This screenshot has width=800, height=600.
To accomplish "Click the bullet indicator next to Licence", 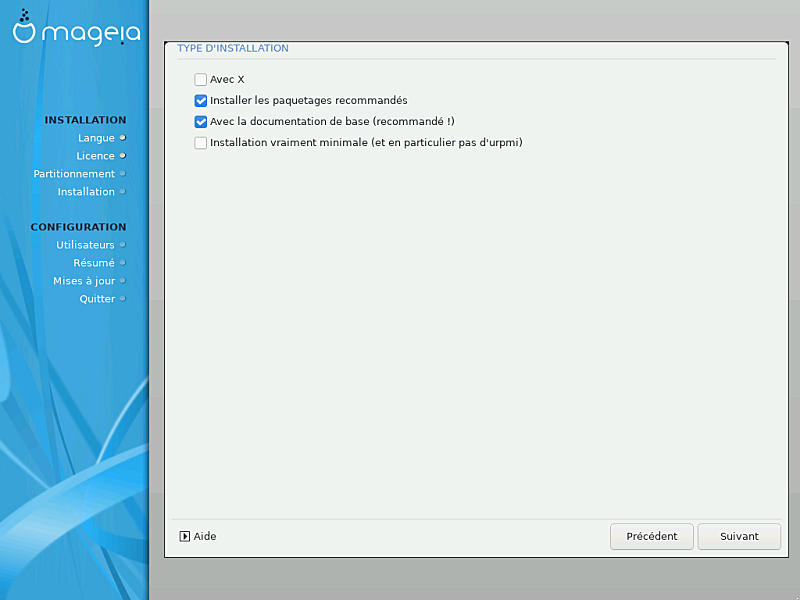I will click(122, 156).
